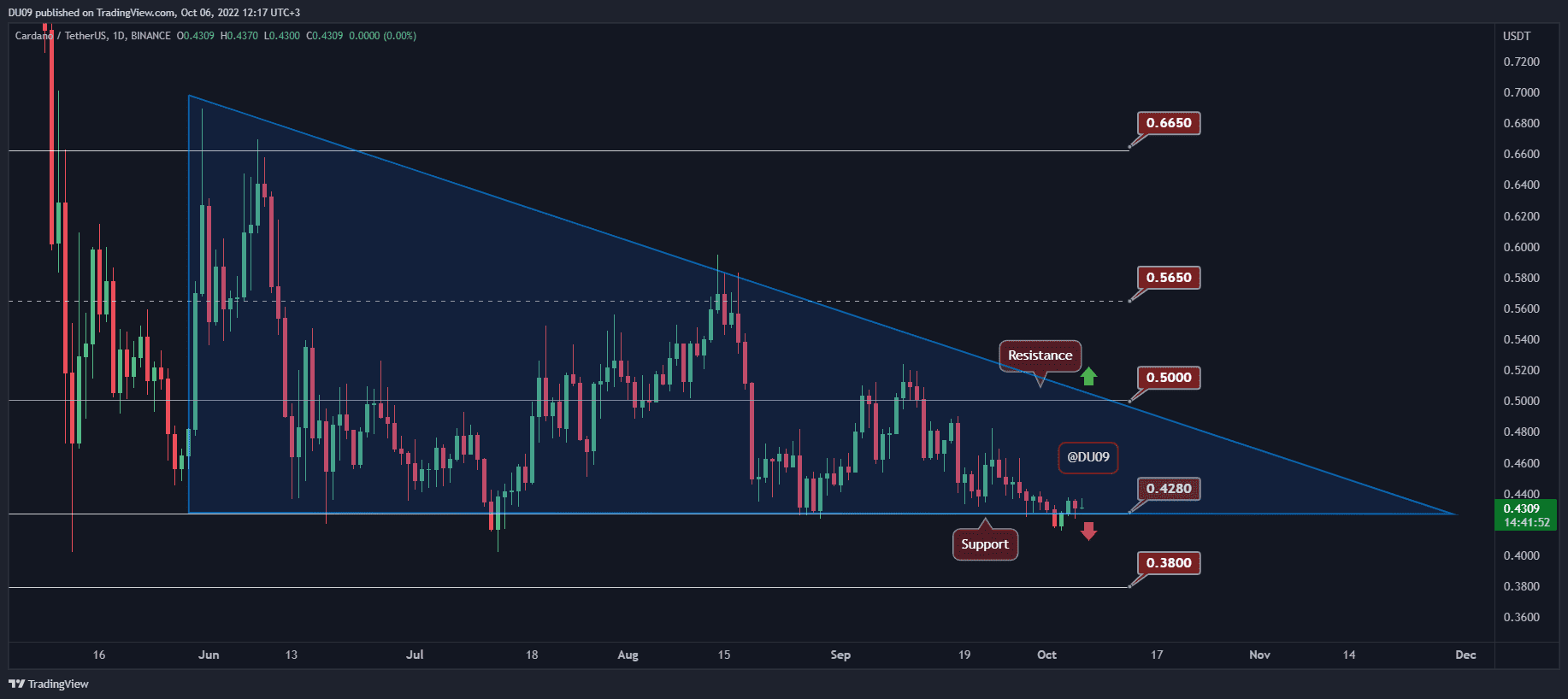
Task: Click the 0.5650 price label
Action: tap(1169, 278)
